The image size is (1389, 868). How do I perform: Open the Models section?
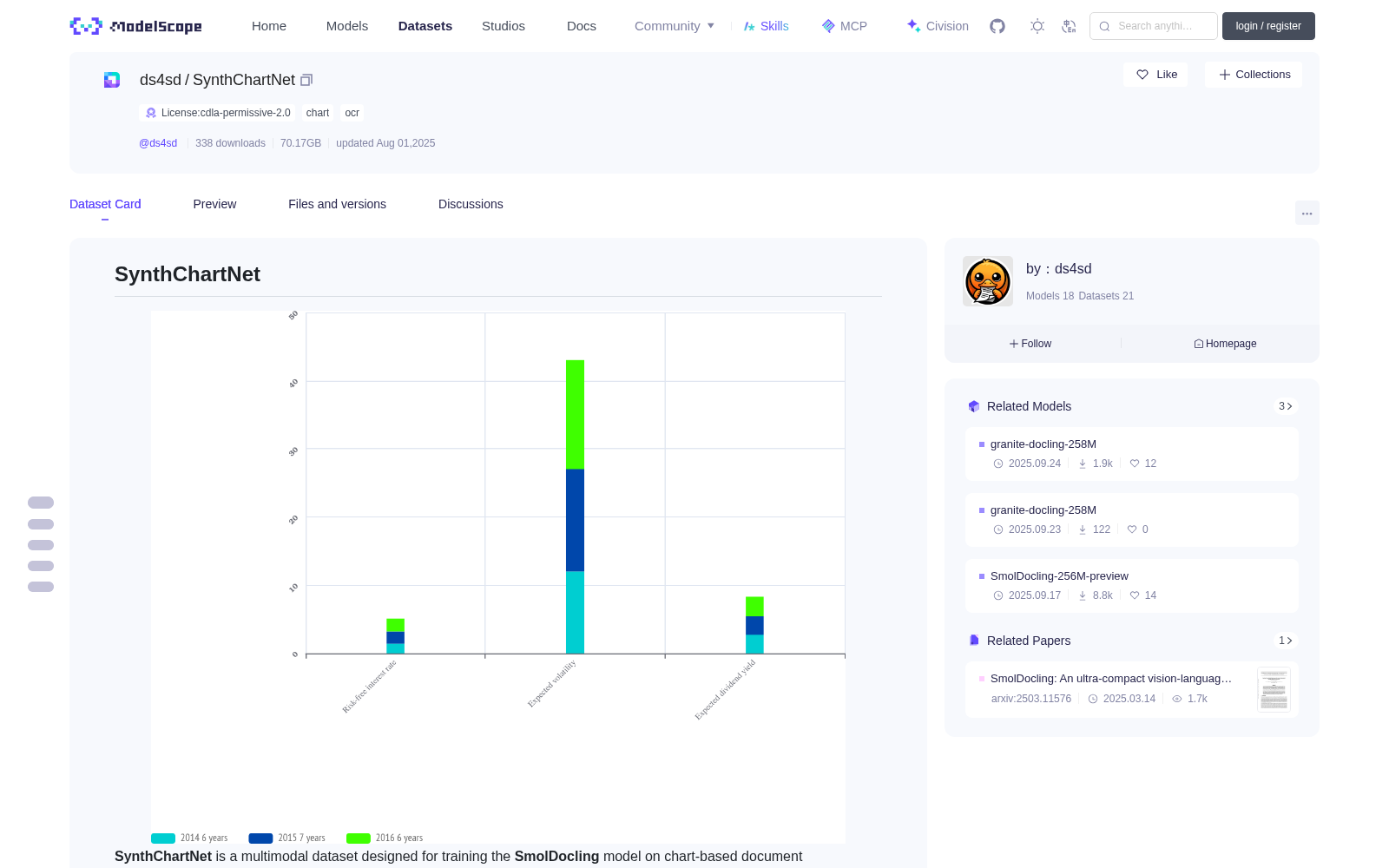[x=347, y=26]
